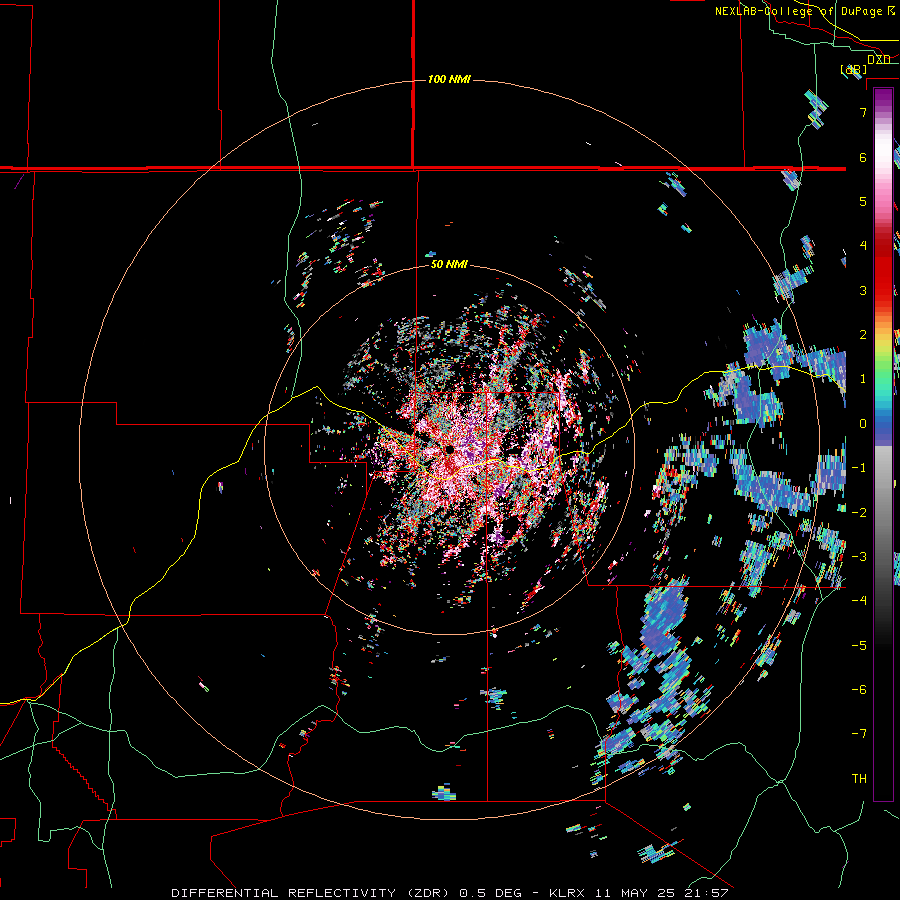Click the -4 value on color scale
The image size is (900, 900).
859,601
